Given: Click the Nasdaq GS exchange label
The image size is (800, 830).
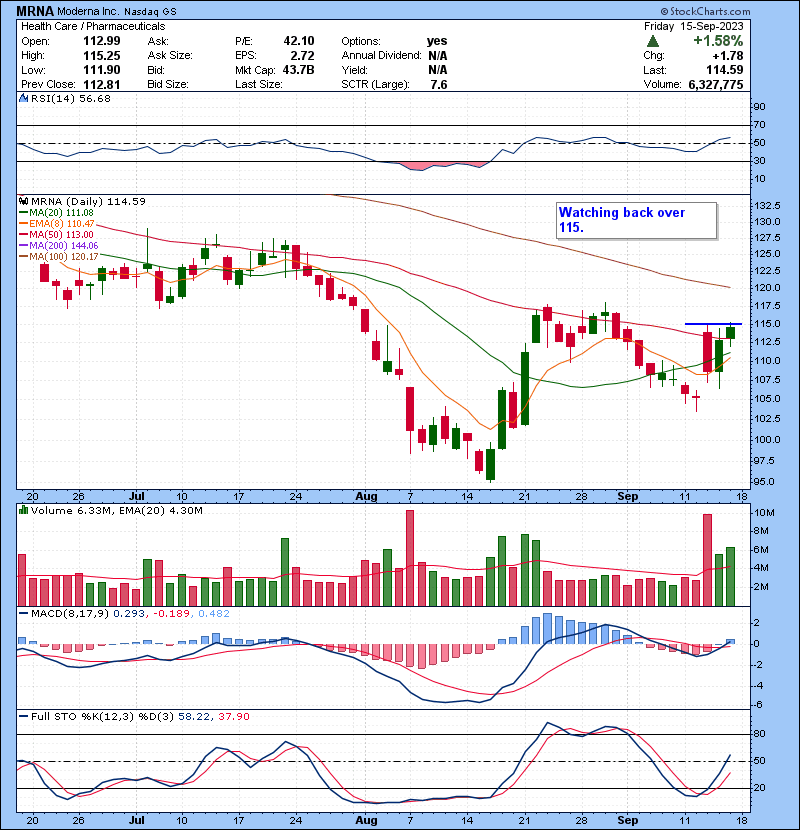Looking at the screenshot, I should coord(150,12).
